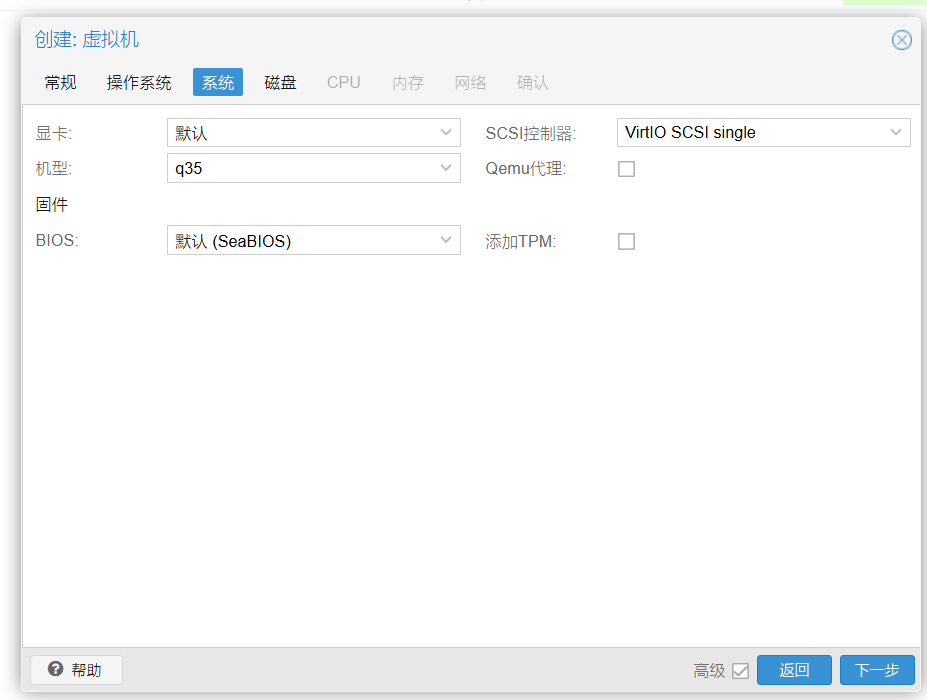
Task: Click the SCSI控制器 label
Action: point(530,134)
